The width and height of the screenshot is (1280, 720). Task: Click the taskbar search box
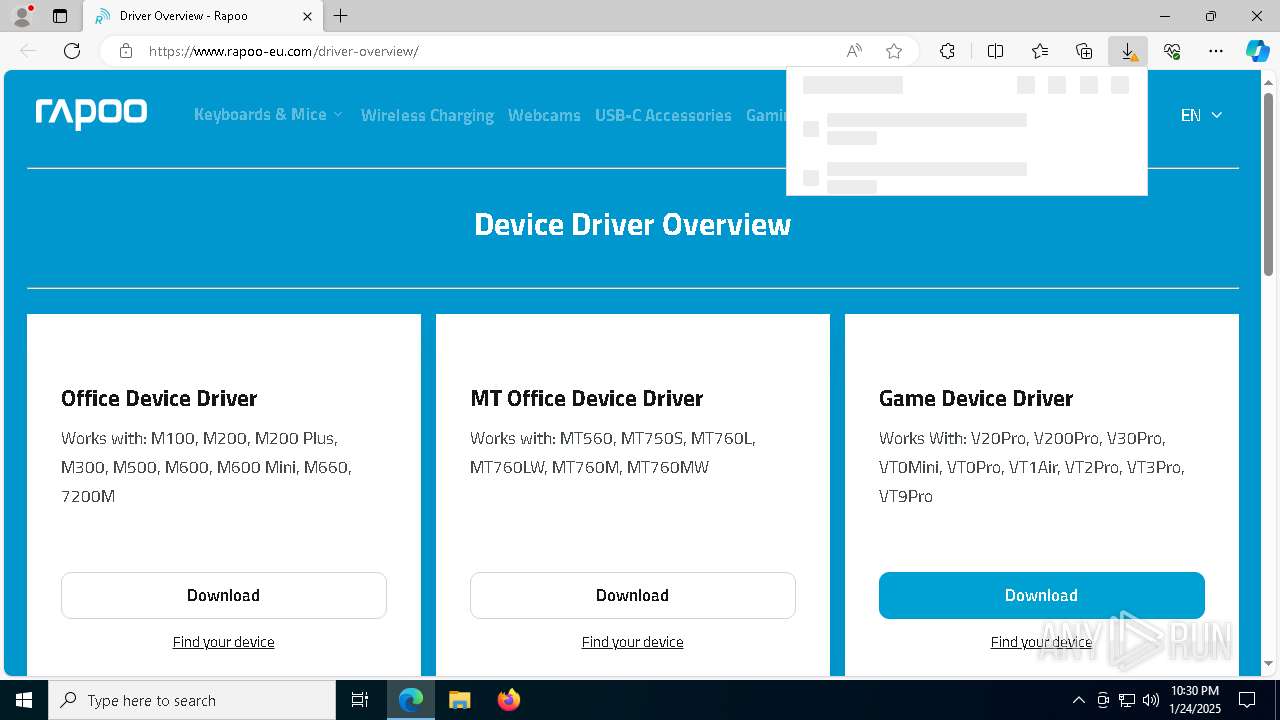pos(192,700)
